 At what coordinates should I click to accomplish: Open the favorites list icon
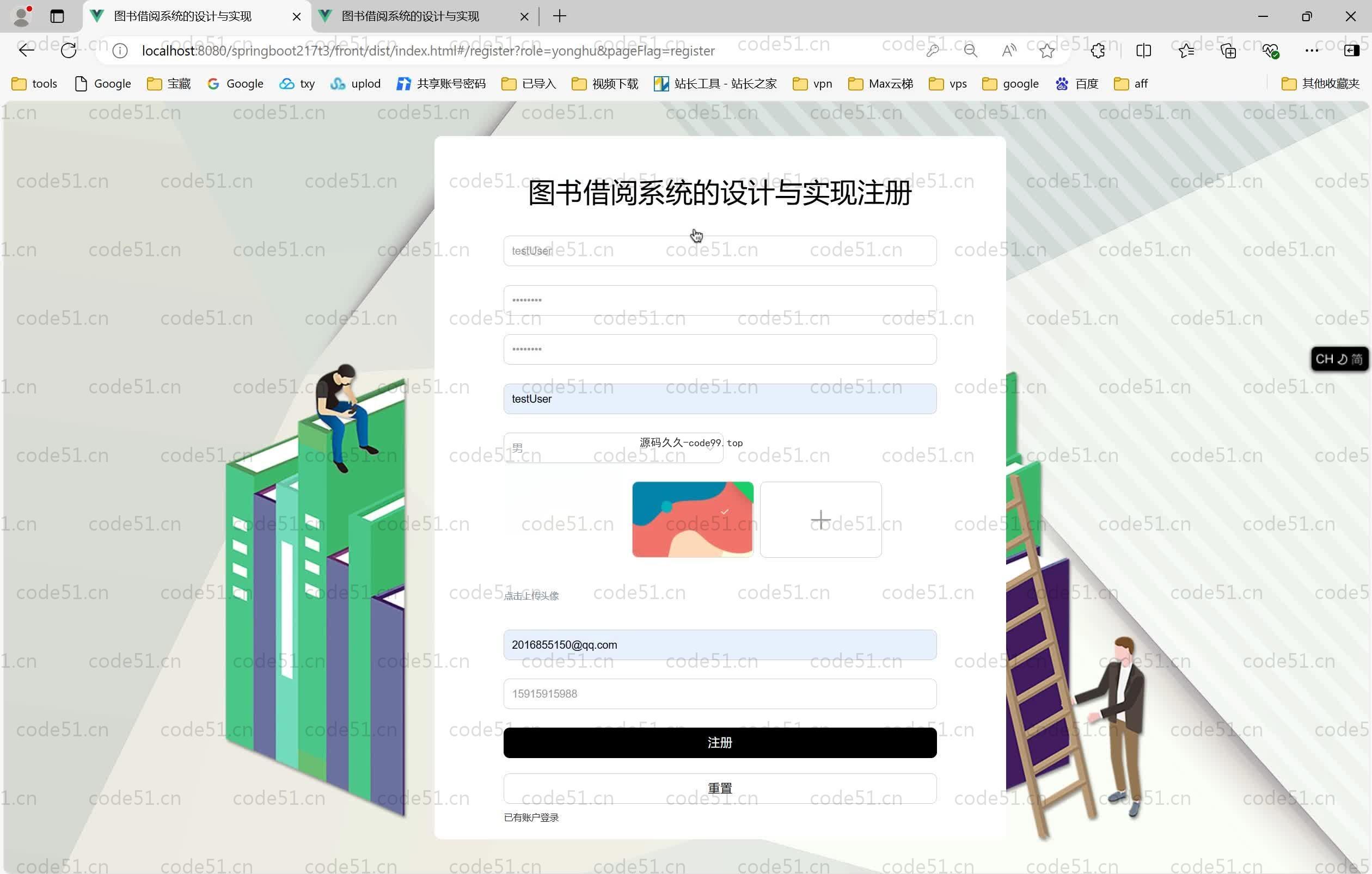click(x=1186, y=51)
